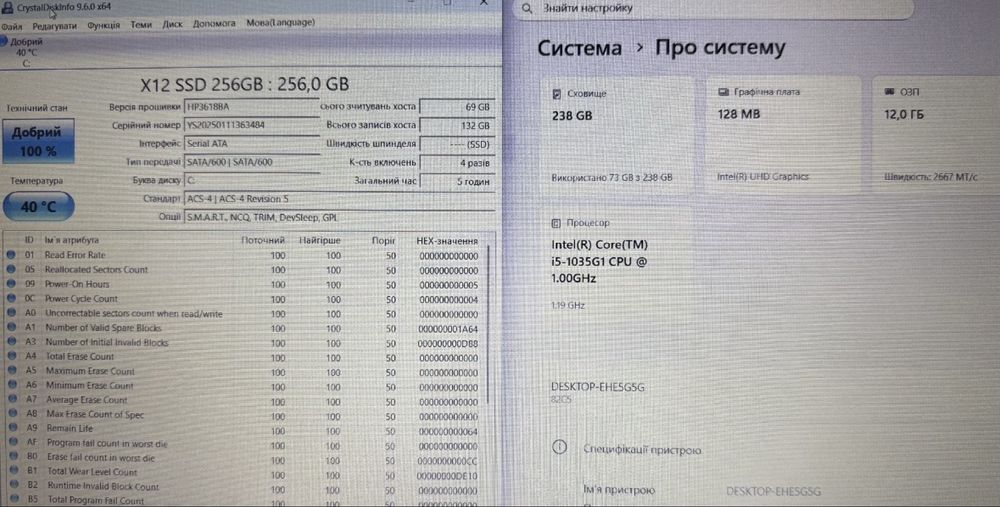Click the search magnifier icon in Settings
This screenshot has height=507, width=1000.
coord(527,9)
